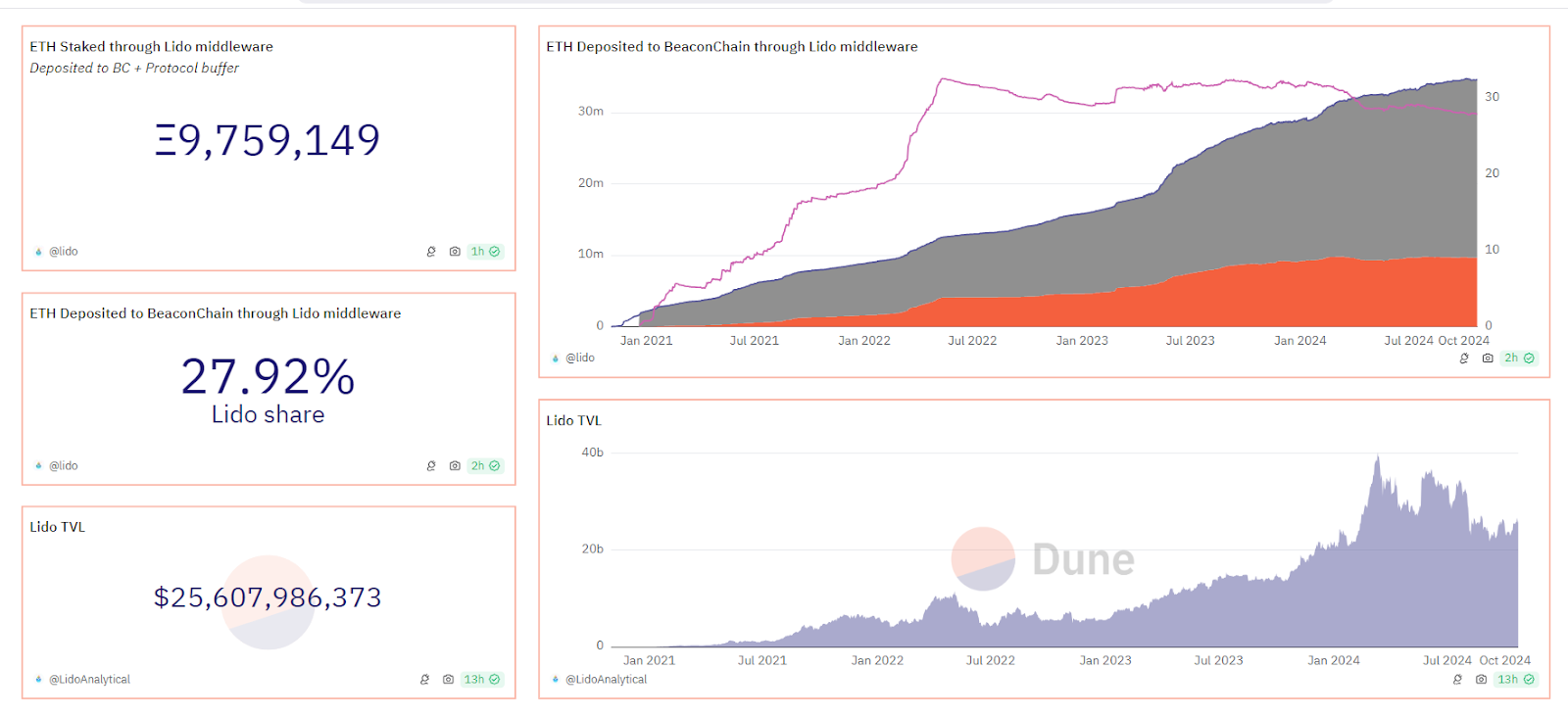
Task: Click 'Jul 2023' x-axis label in BeaconChain chart
Action: 1190,341
